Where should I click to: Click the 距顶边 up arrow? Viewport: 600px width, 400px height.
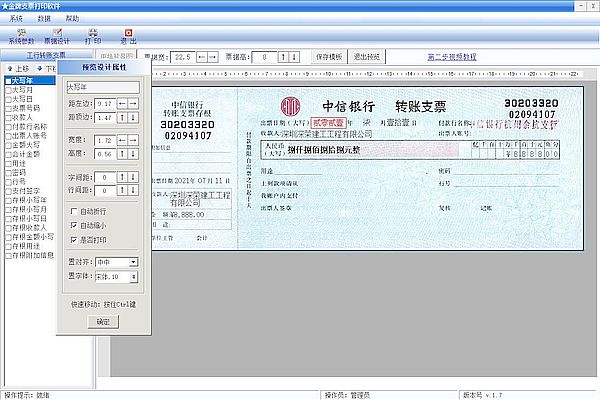click(122, 117)
